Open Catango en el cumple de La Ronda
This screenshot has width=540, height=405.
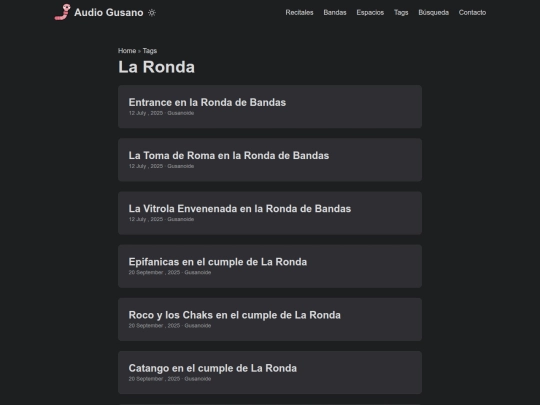click(x=270, y=373)
